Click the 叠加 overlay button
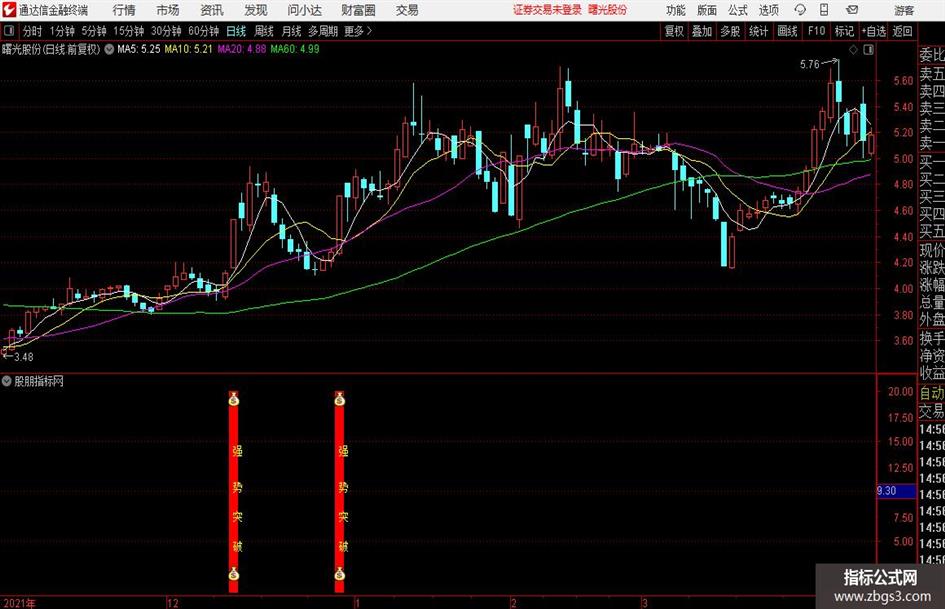Image resolution: width=945 pixels, height=609 pixels. 702,31
